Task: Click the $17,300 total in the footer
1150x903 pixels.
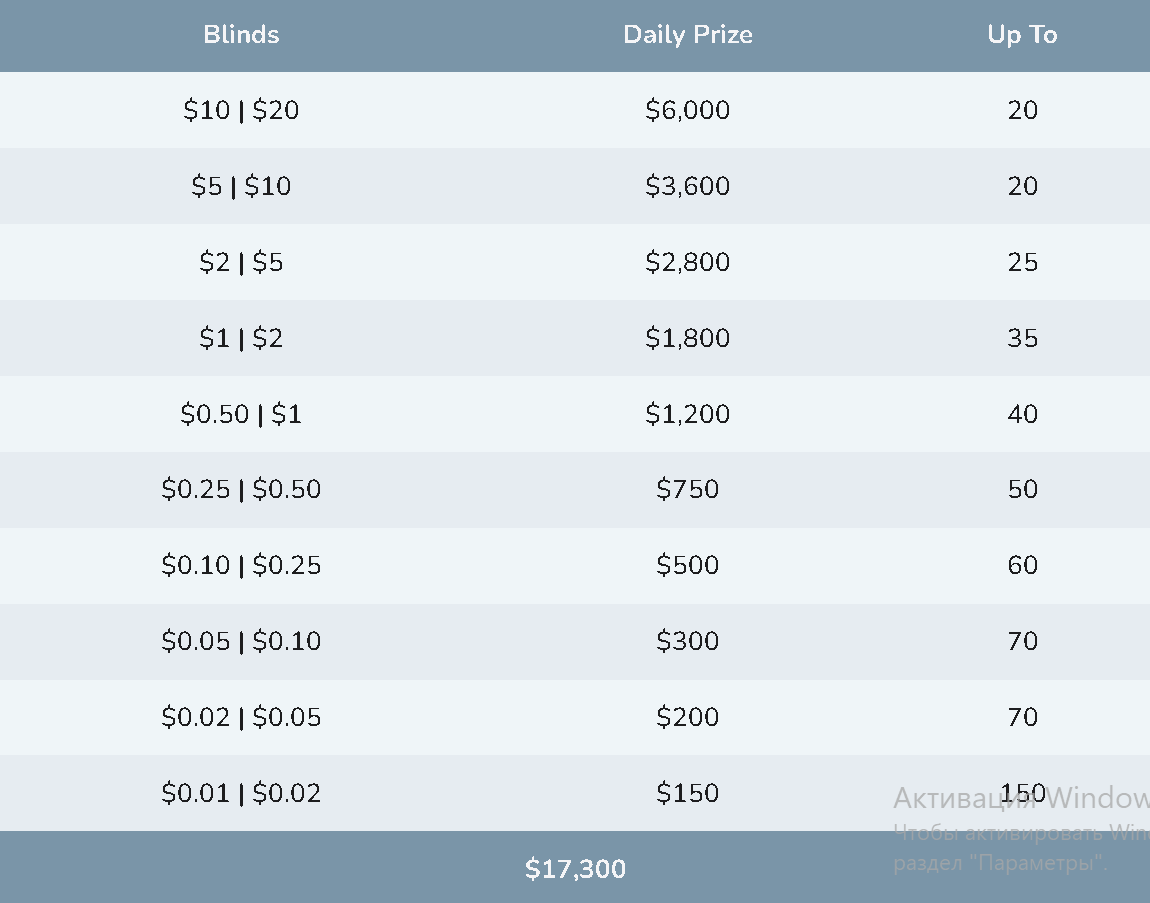Action: [x=575, y=869]
